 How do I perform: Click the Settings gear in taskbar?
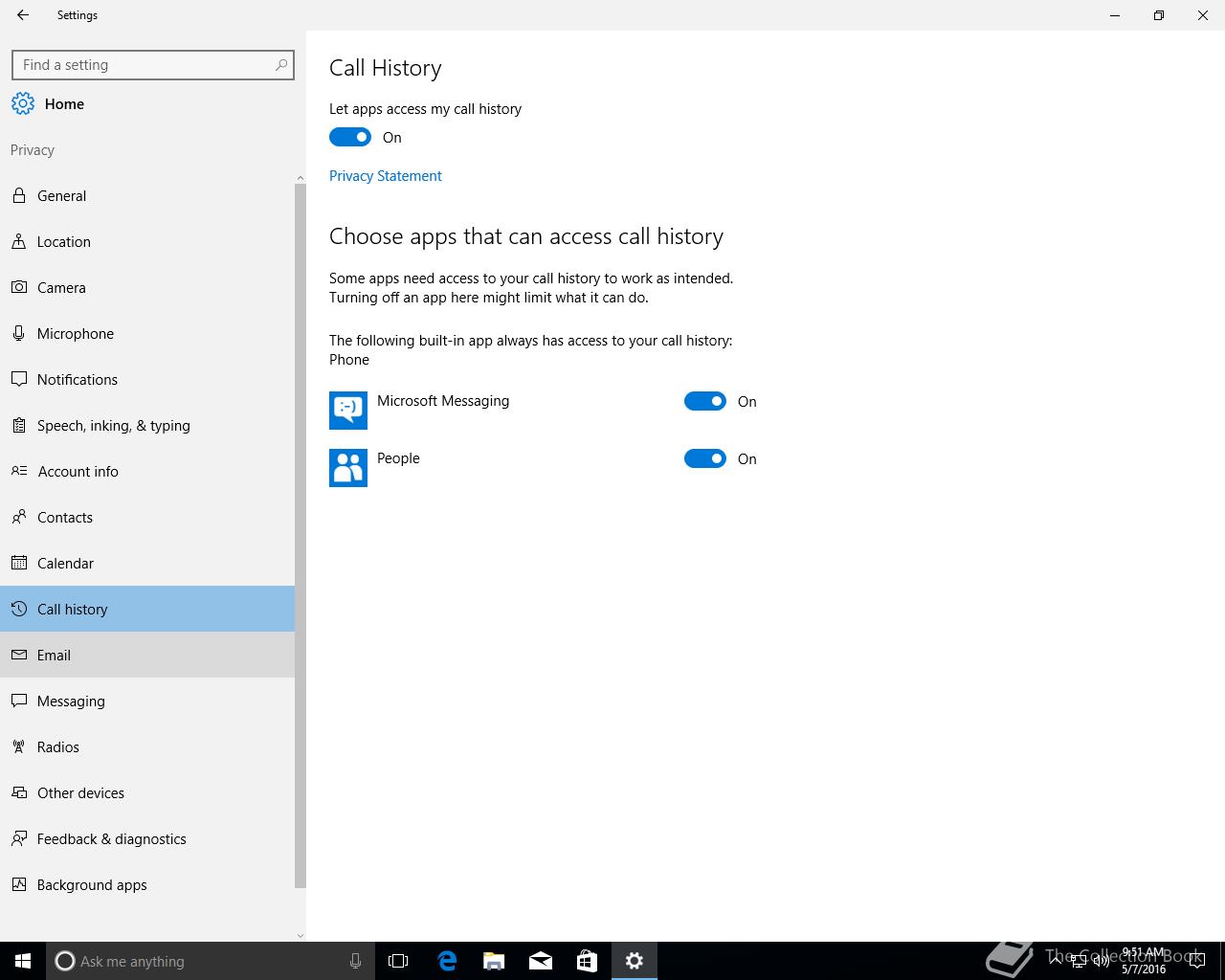click(635, 961)
